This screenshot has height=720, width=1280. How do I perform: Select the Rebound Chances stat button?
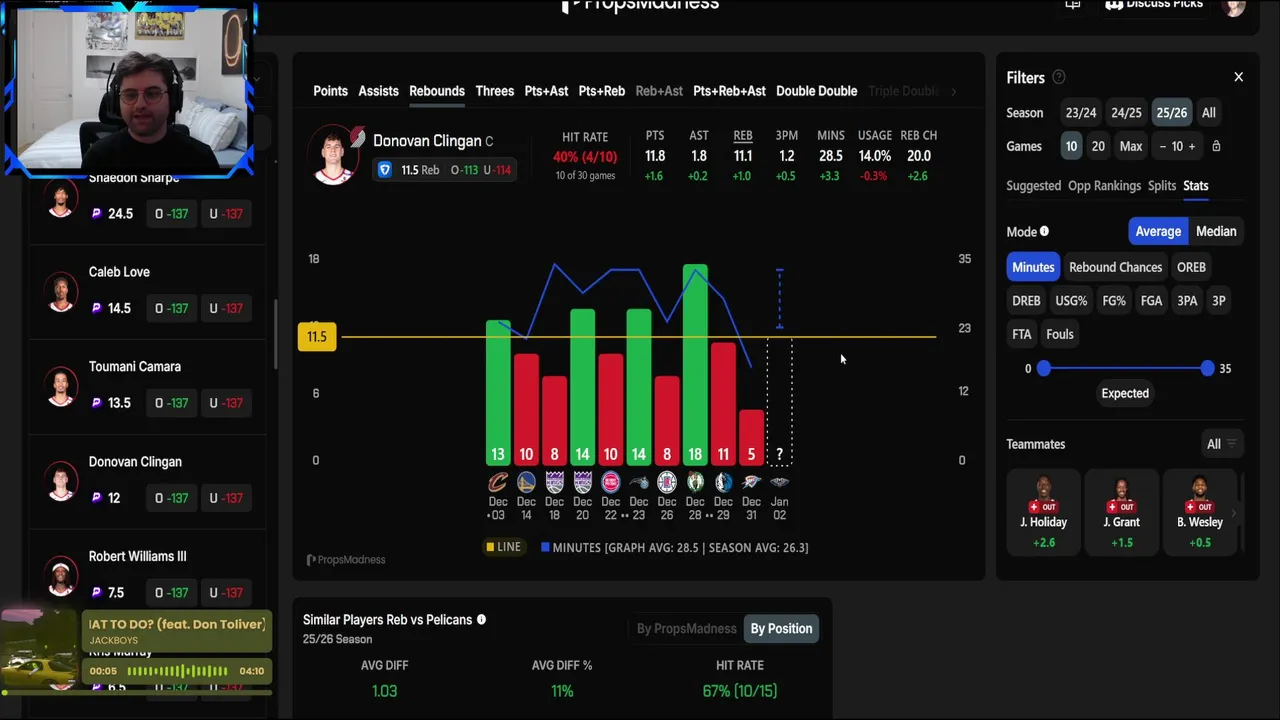point(1115,267)
